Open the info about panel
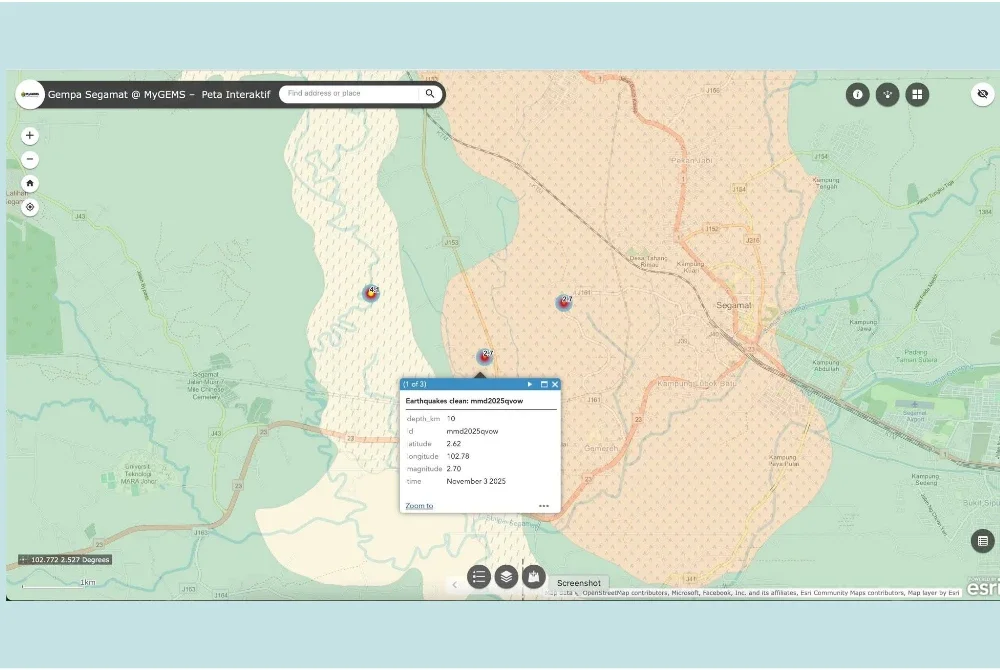 point(857,95)
